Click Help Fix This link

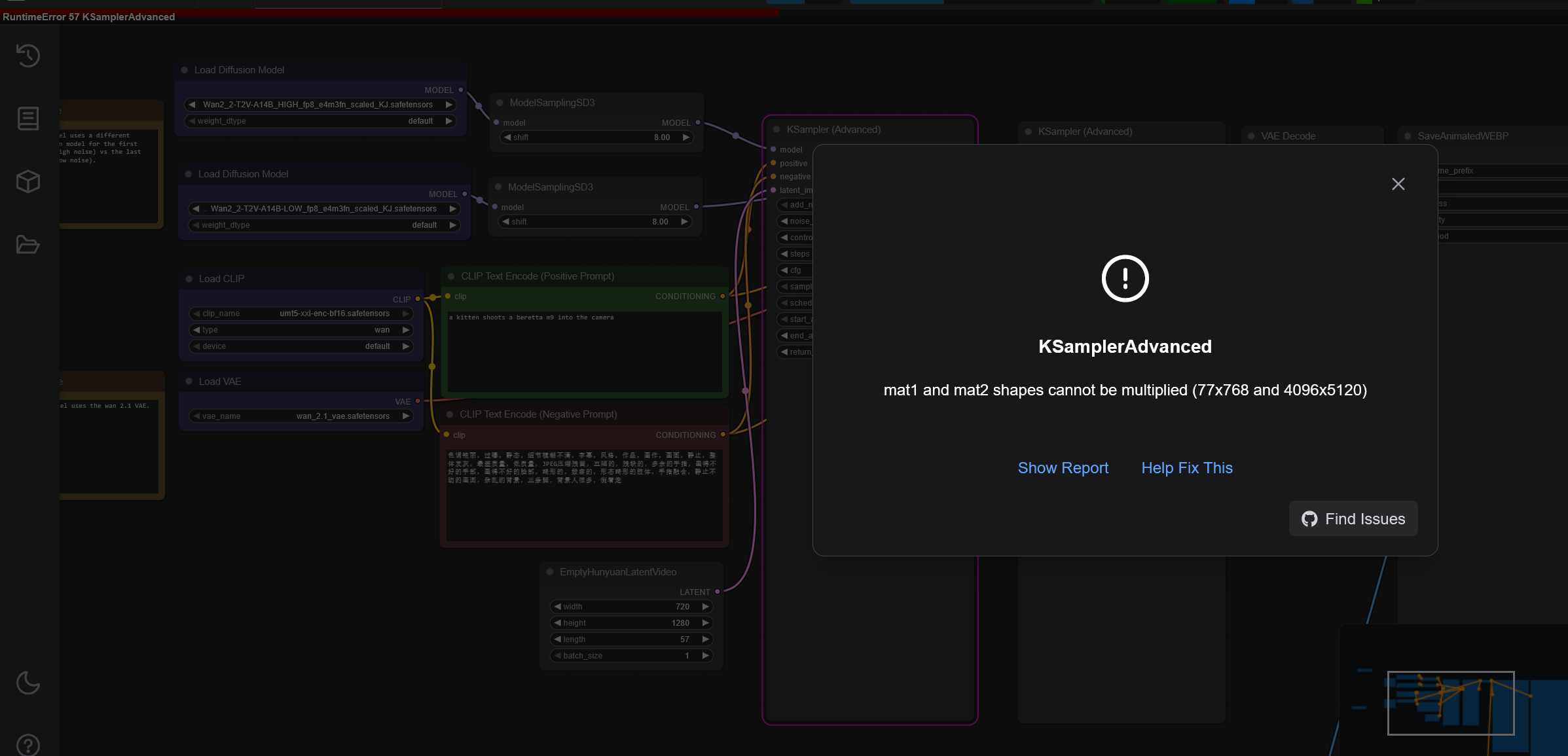(x=1186, y=468)
